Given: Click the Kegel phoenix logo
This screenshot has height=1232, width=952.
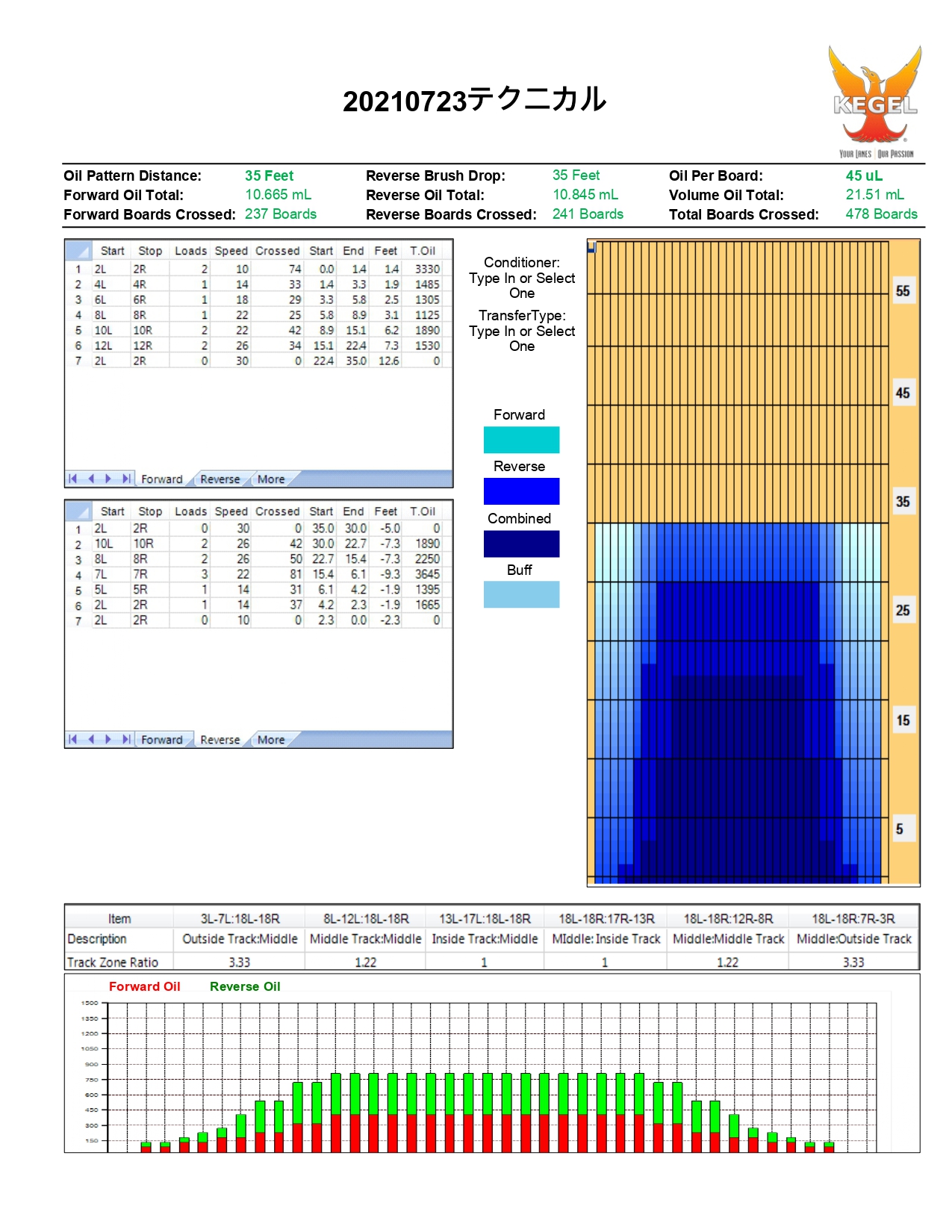Looking at the screenshot, I should coord(875,102).
